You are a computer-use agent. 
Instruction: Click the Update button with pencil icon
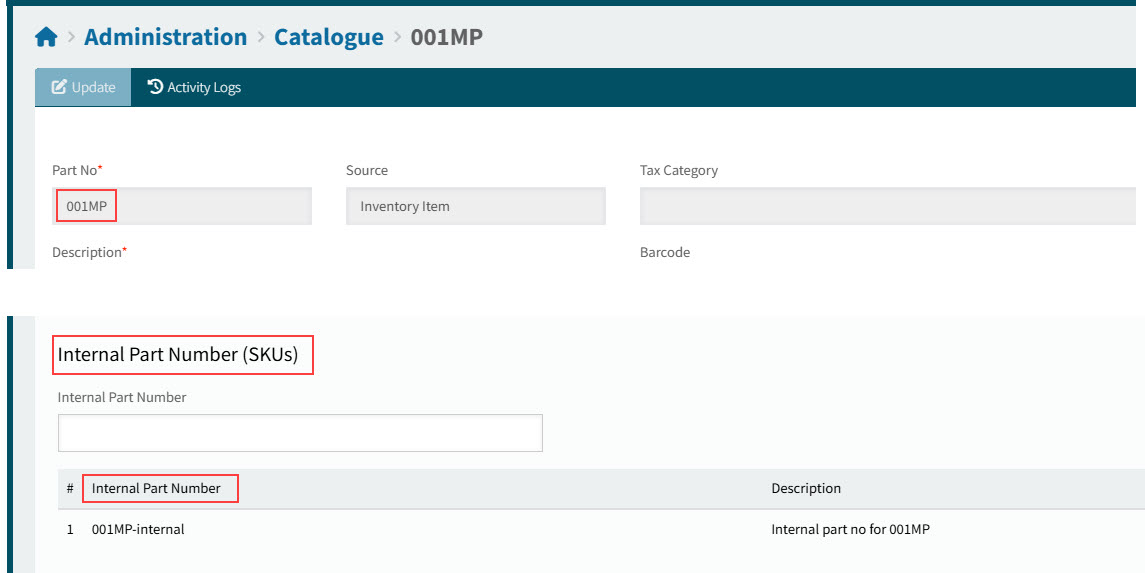(83, 87)
